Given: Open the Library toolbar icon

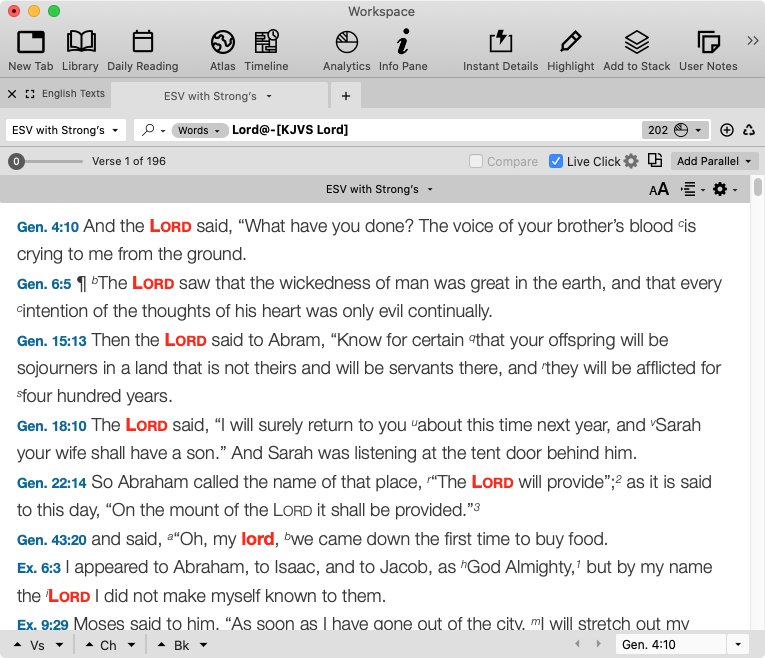Looking at the screenshot, I should click(80, 42).
